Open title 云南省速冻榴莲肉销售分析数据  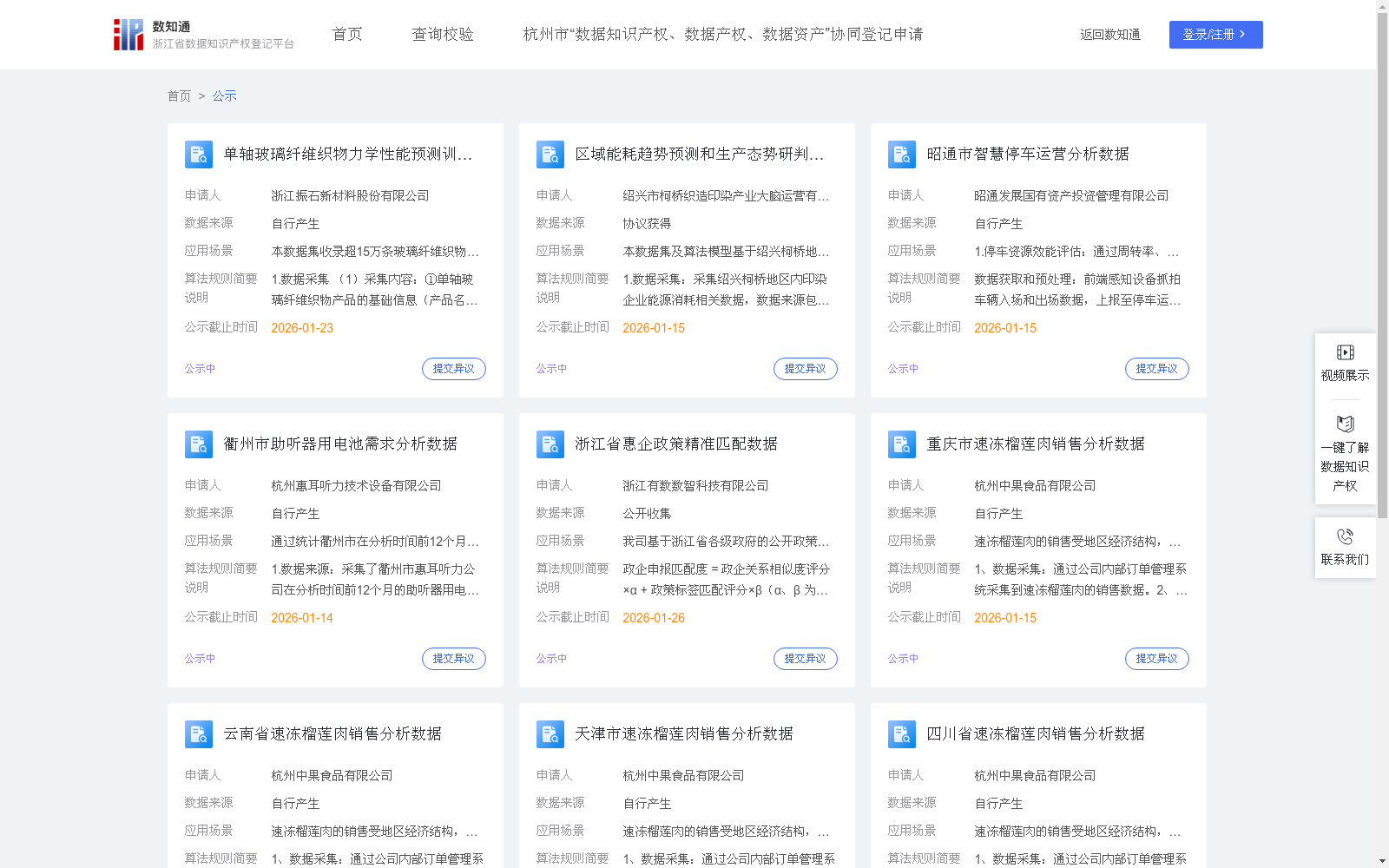pos(332,733)
